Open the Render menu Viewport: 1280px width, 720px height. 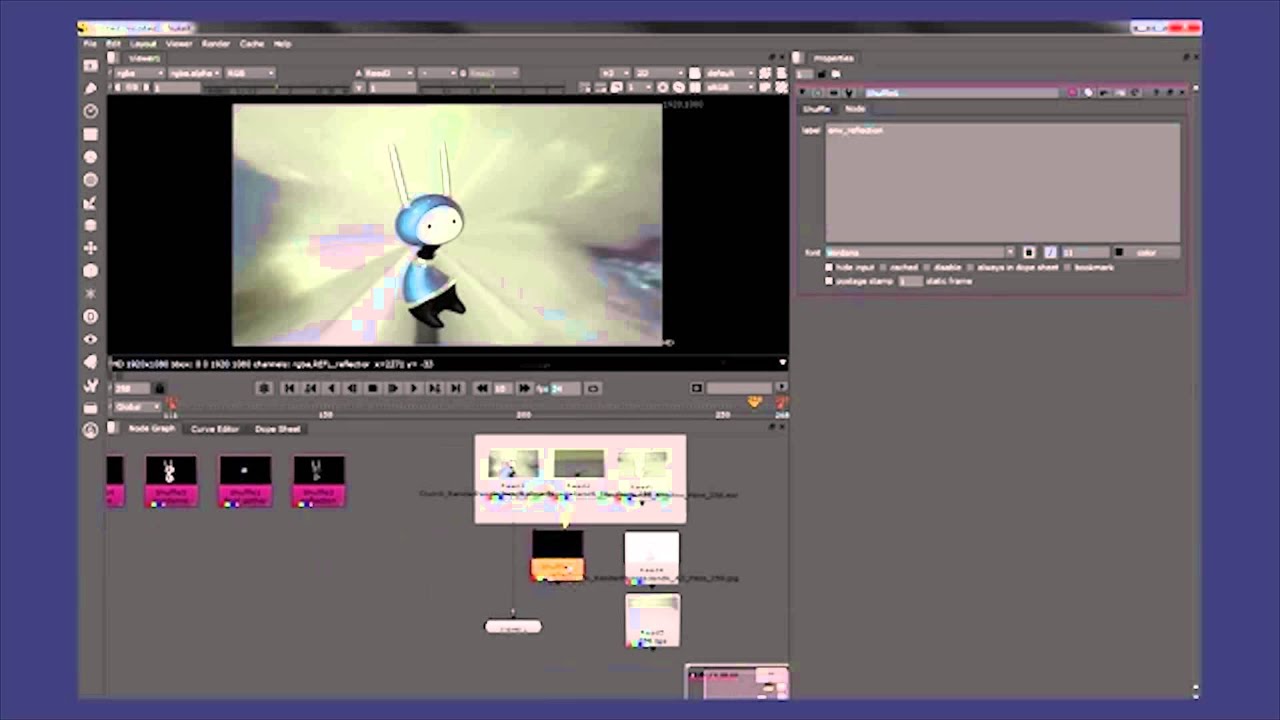click(x=216, y=44)
